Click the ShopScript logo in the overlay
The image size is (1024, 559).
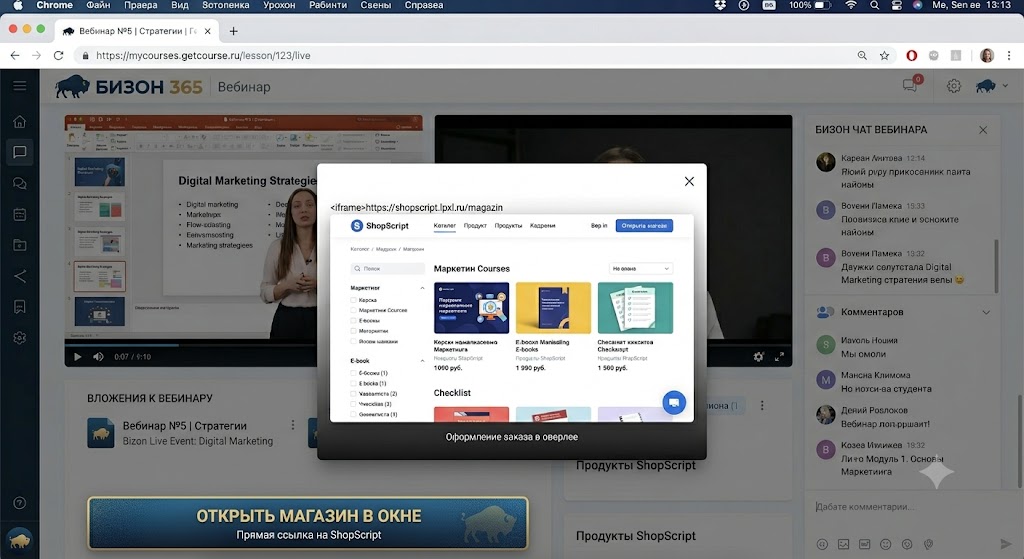(x=379, y=225)
